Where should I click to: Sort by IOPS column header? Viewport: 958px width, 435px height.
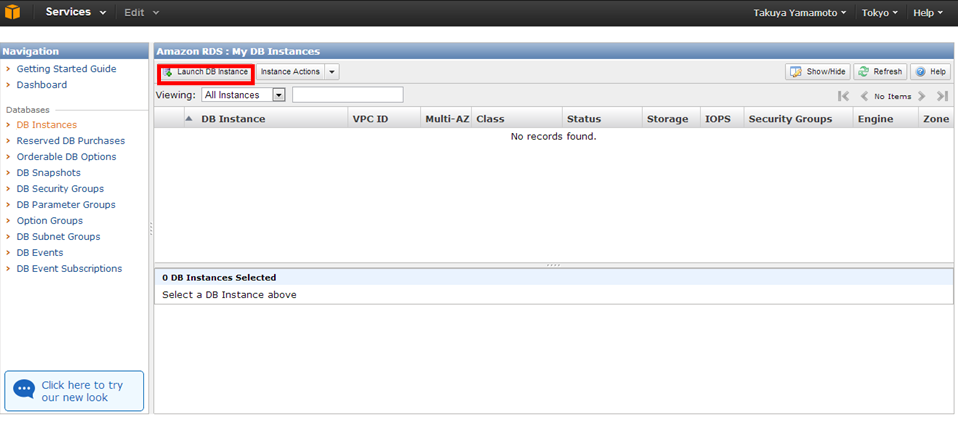[x=717, y=119]
